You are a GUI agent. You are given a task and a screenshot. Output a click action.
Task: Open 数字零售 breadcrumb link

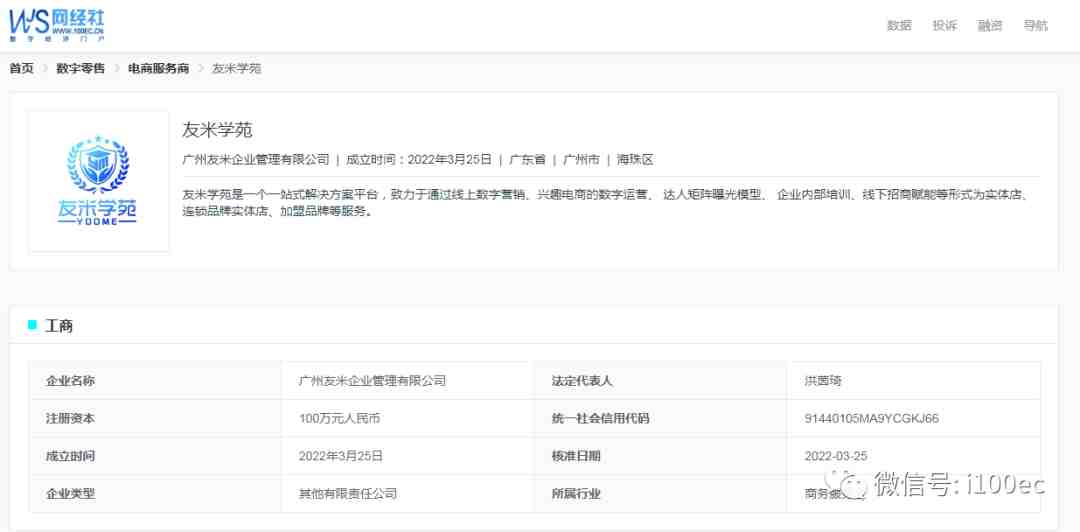click(x=81, y=68)
